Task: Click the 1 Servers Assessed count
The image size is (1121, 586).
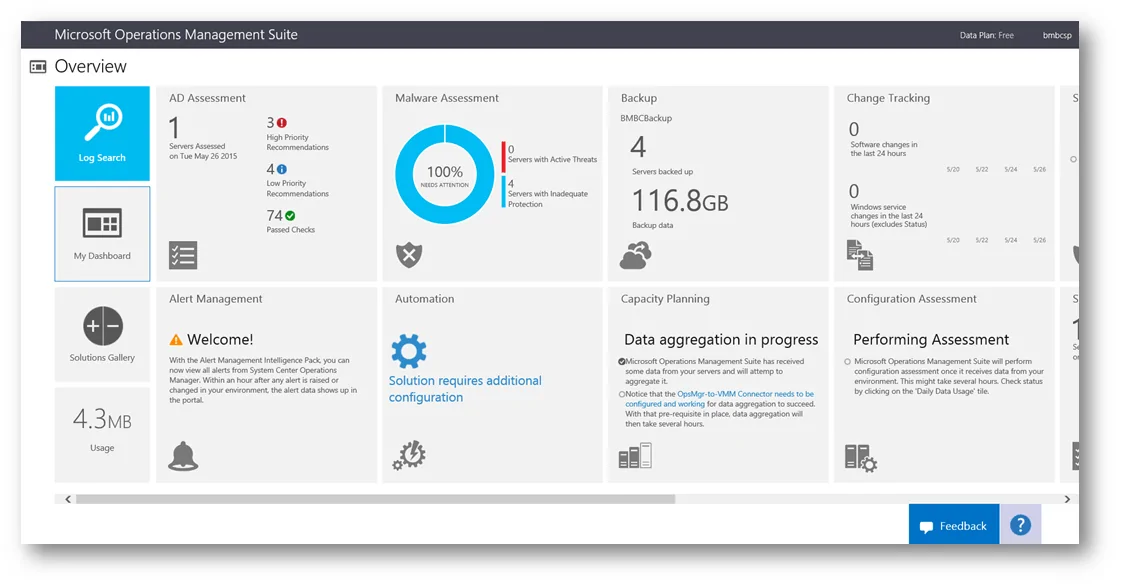Action: click(x=174, y=129)
